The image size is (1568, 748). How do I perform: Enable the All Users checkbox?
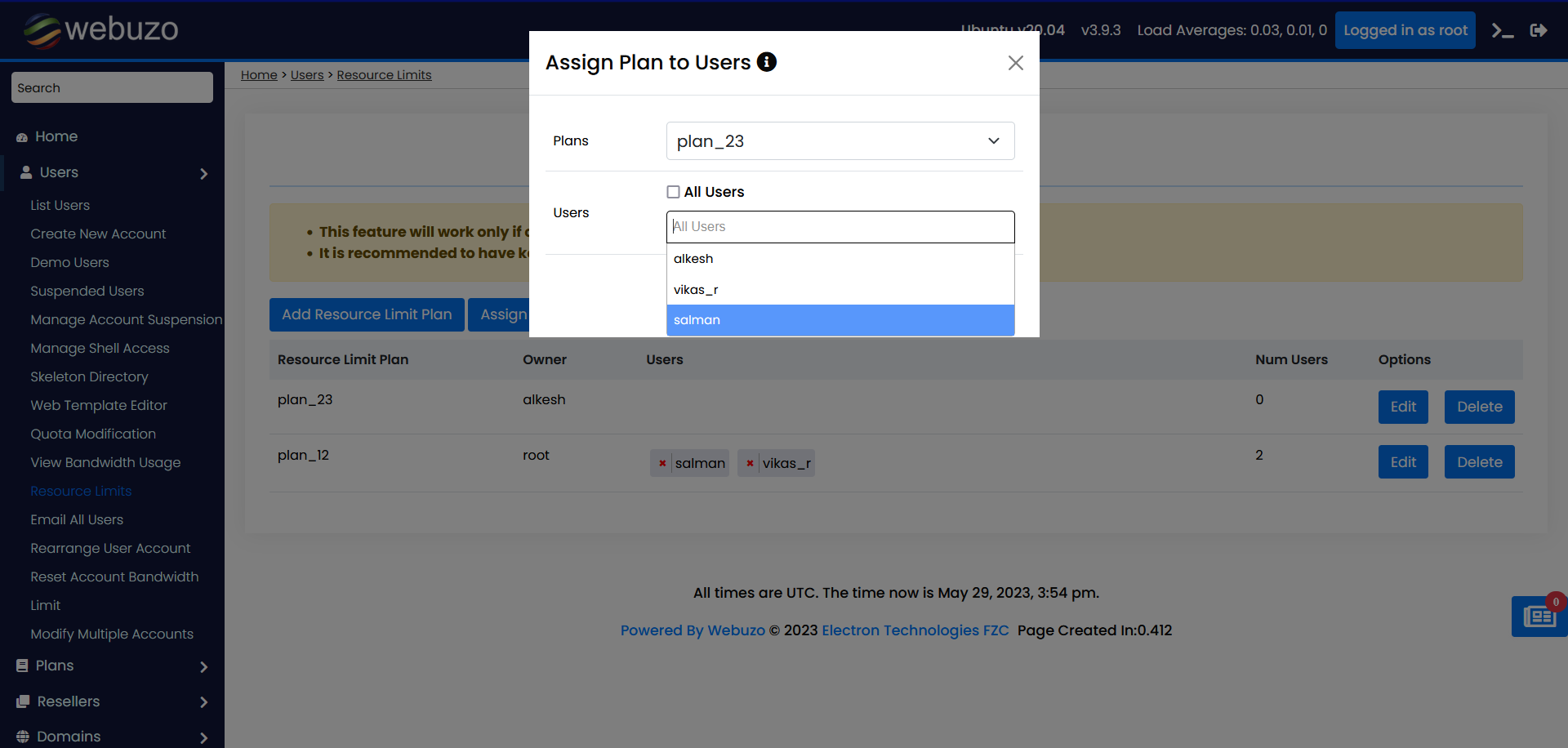[x=673, y=192]
